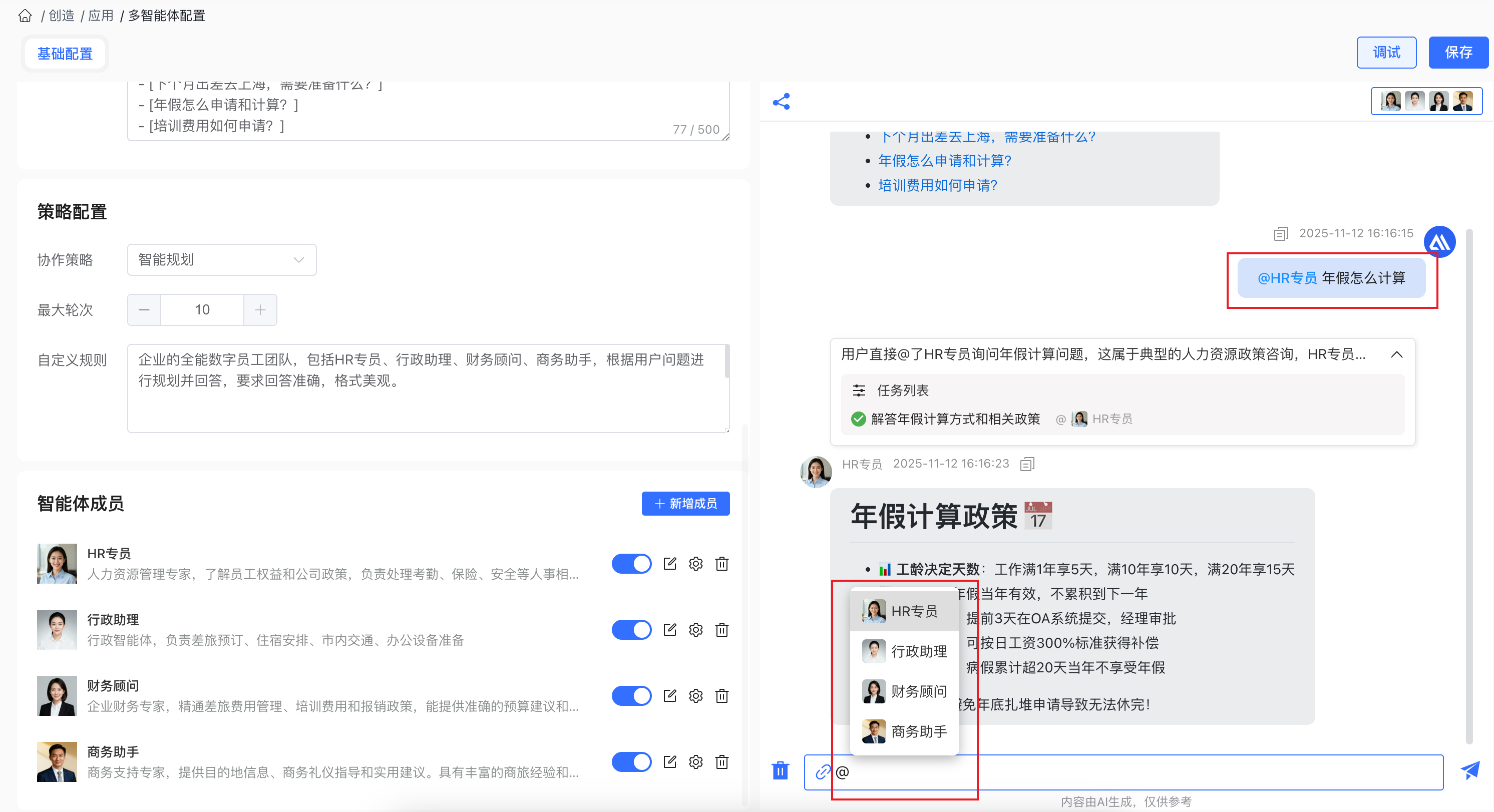
Task: Open the 协作策略 dropdown
Action: coord(222,259)
